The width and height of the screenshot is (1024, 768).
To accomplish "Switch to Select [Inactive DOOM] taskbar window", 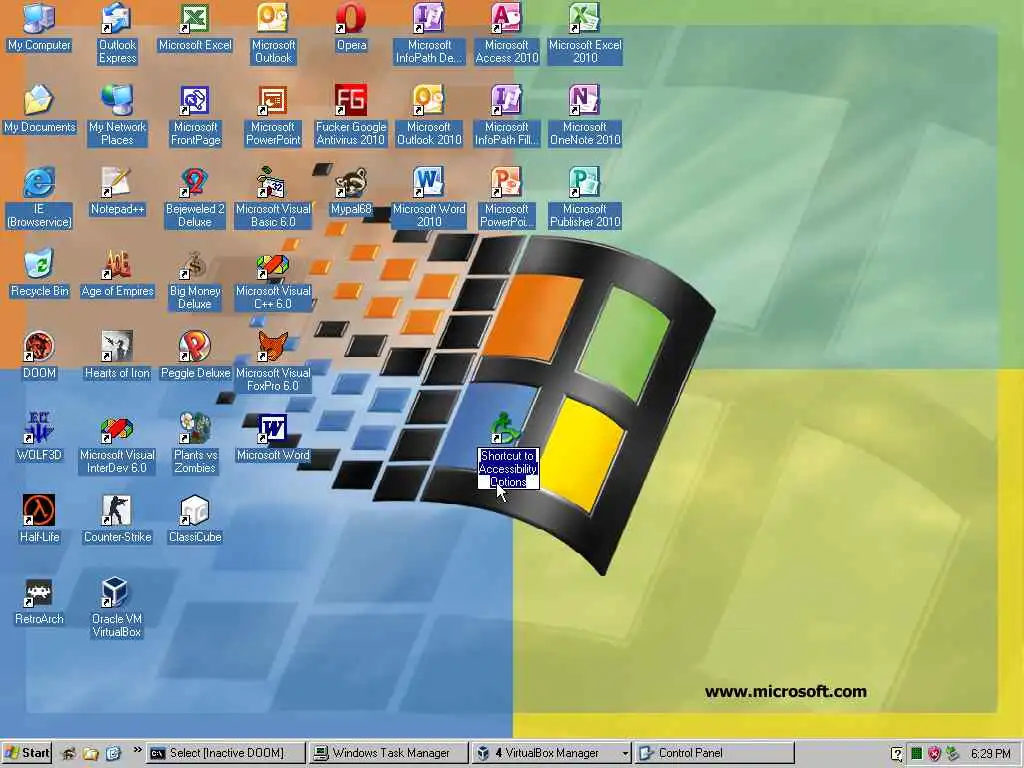I will tap(226, 753).
